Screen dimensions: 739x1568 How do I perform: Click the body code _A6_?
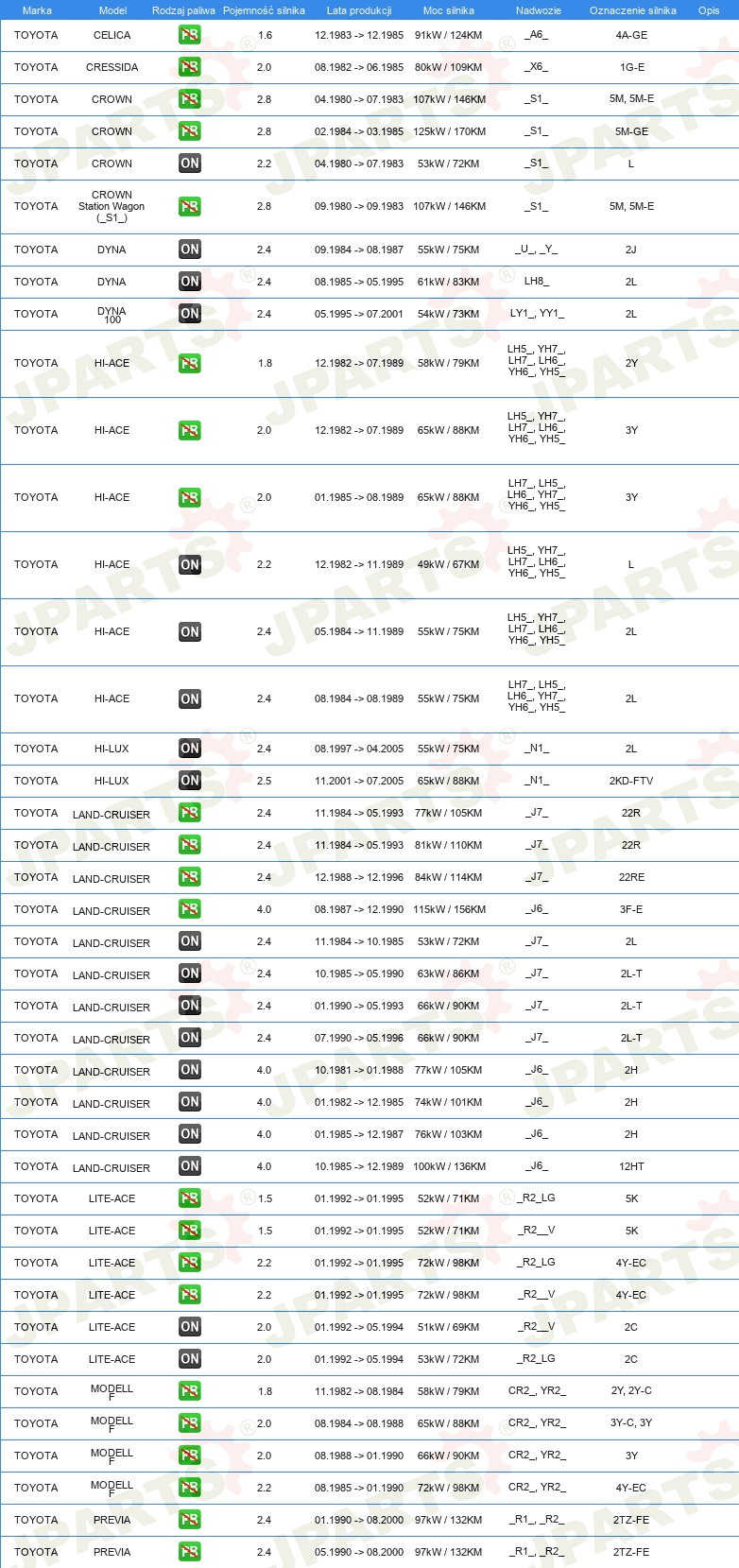point(536,35)
